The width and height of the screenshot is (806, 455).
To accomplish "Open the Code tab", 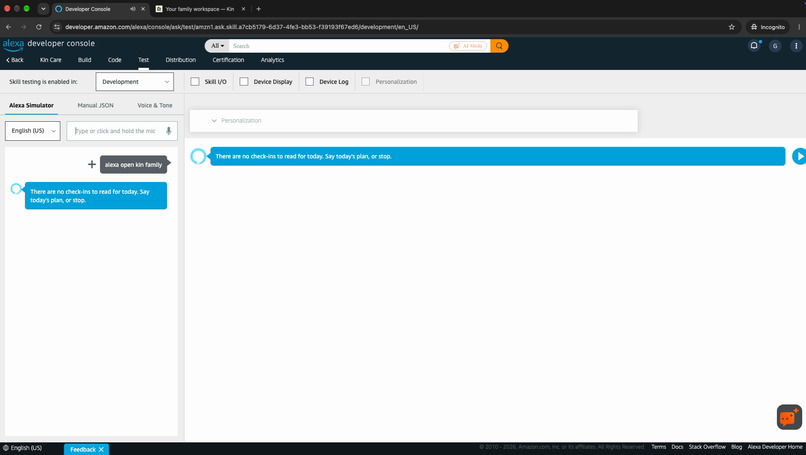I will 115,60.
